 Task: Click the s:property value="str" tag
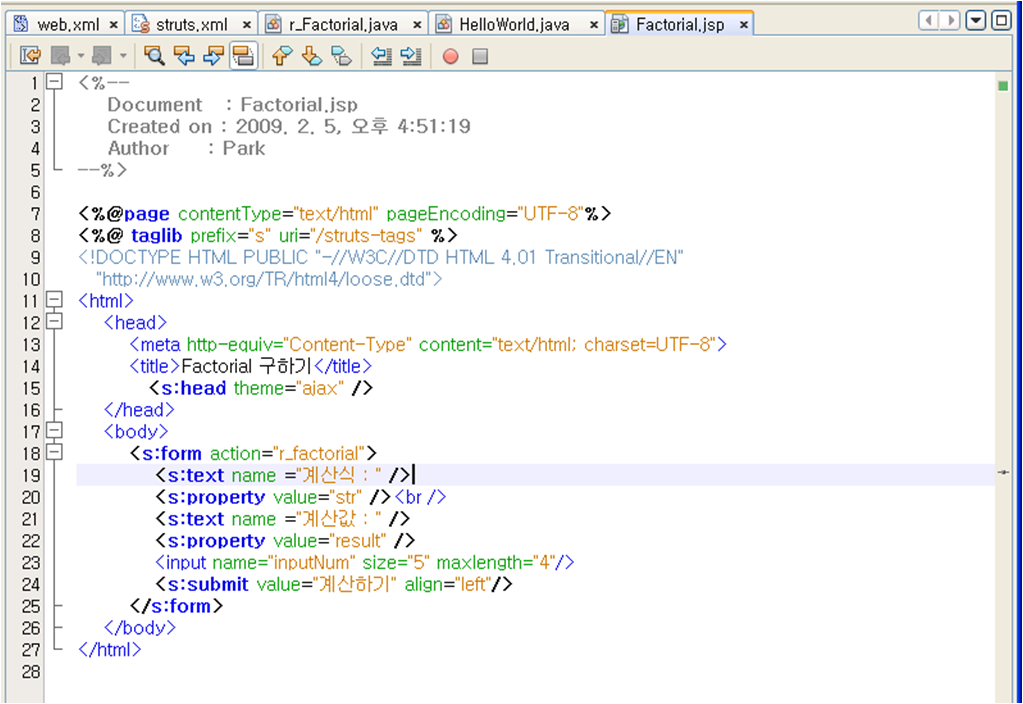[x=273, y=497]
